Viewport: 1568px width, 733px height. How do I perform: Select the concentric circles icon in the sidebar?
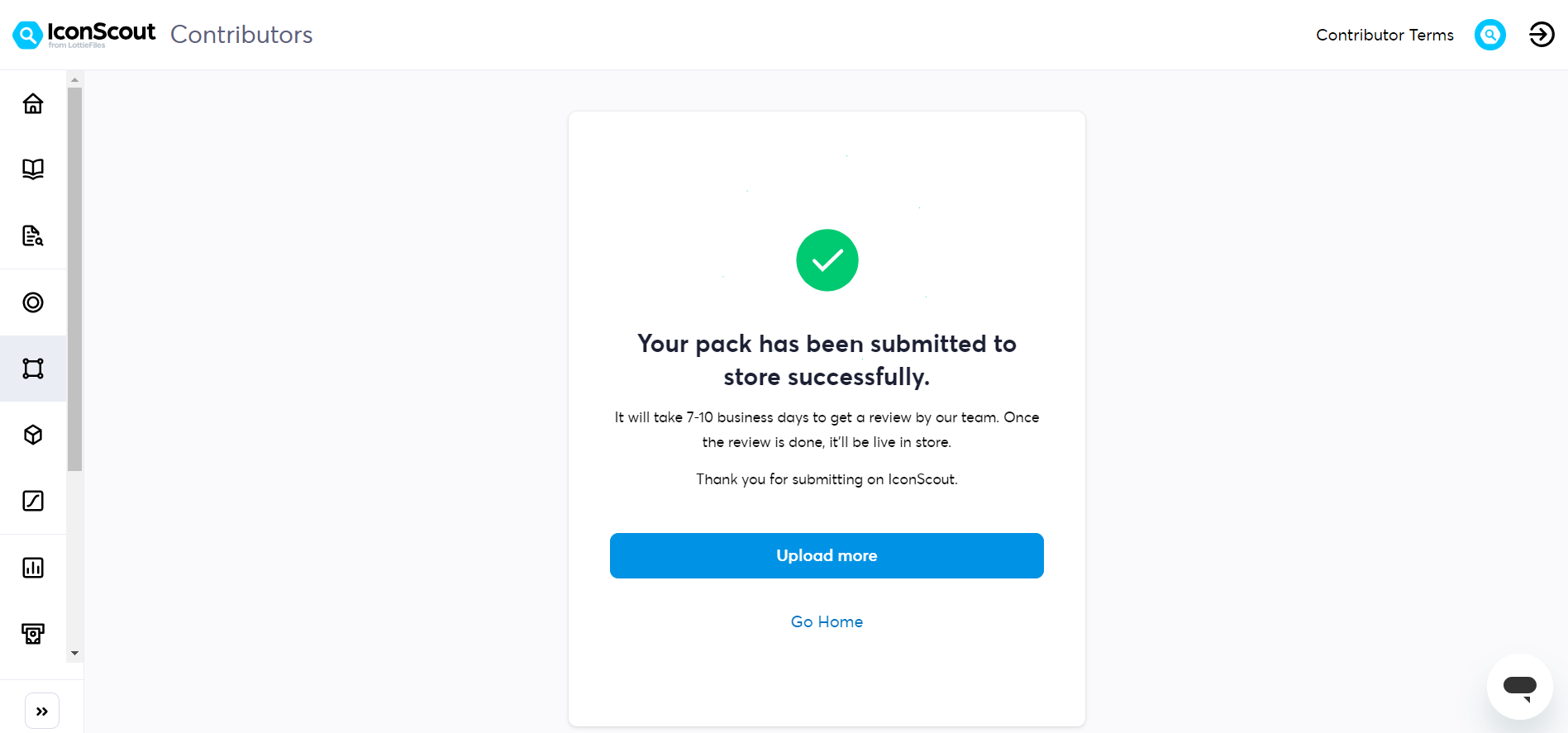[x=33, y=302]
